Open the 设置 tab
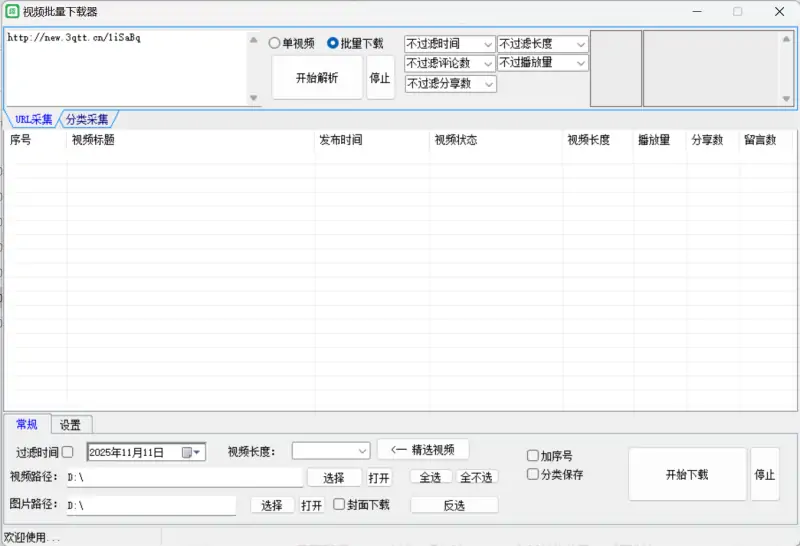800x546 pixels. pyautogui.click(x=70, y=425)
